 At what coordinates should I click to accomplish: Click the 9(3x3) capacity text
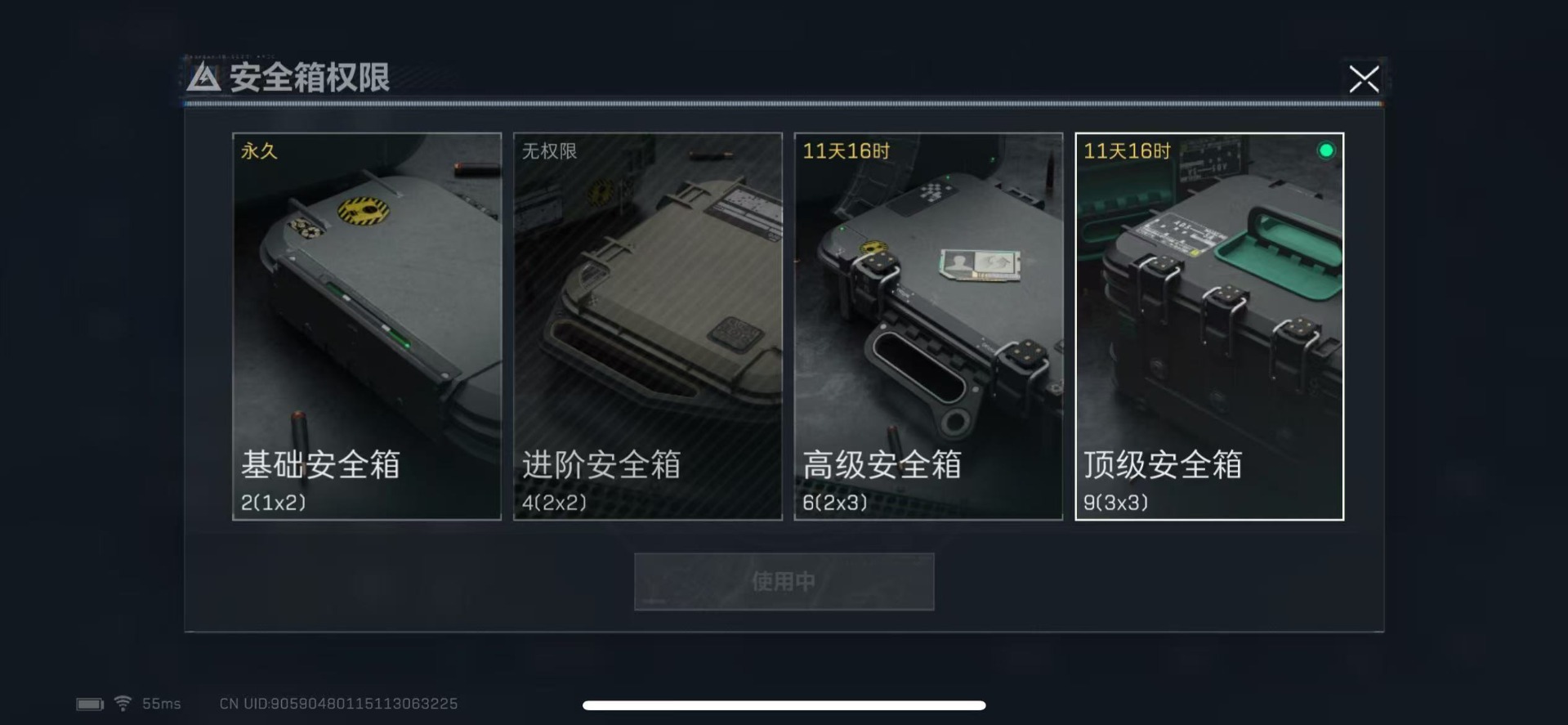pos(1116,503)
